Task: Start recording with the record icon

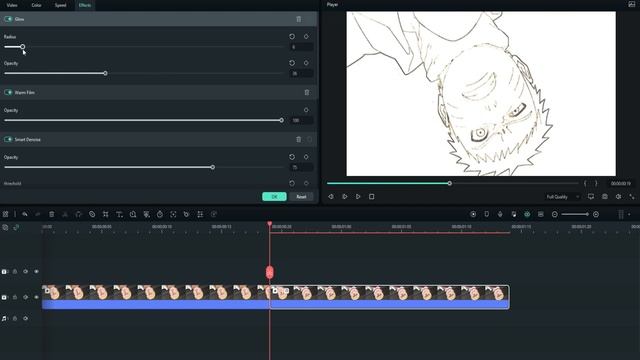Action: [x=473, y=214]
